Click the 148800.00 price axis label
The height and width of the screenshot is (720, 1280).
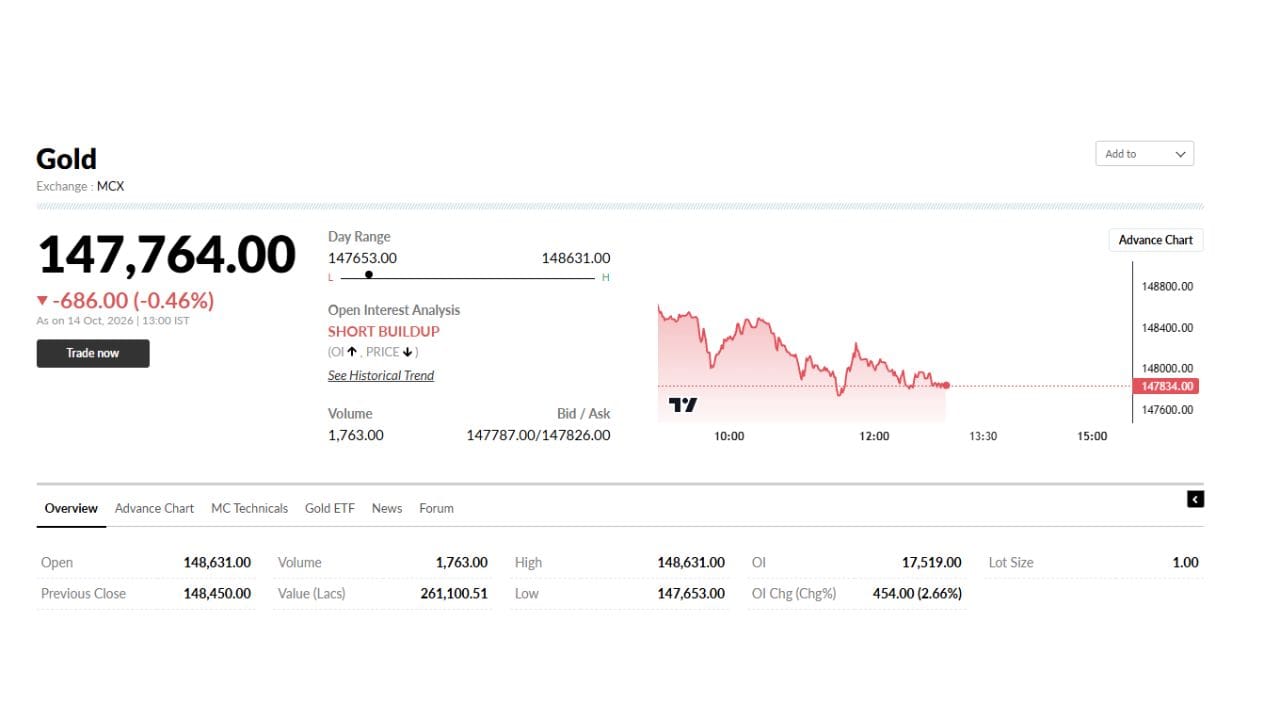coord(1167,286)
